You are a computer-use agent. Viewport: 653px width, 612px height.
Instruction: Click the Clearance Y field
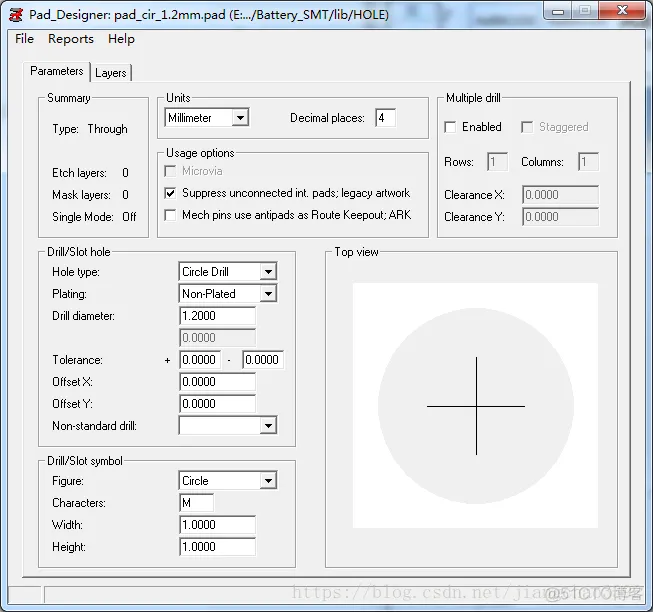561,216
